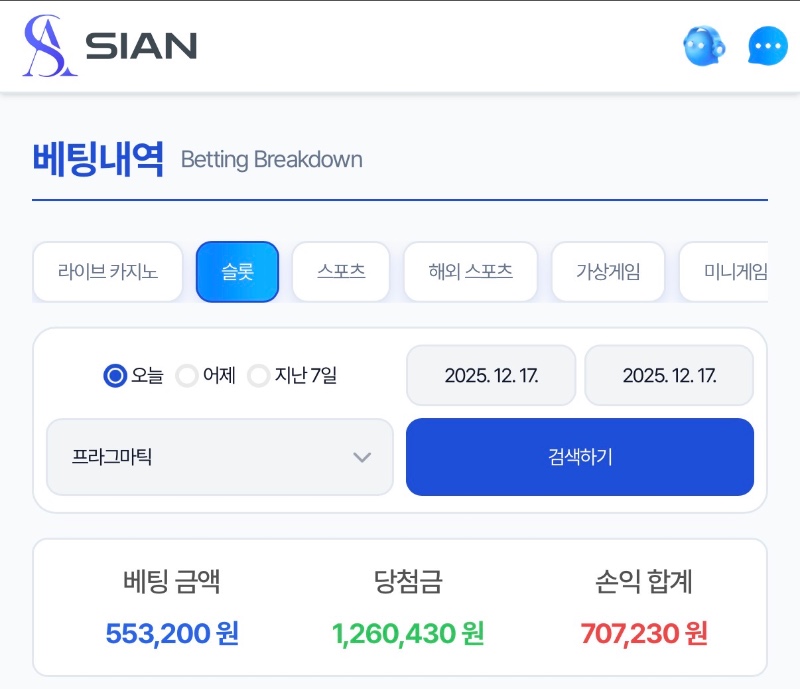The width and height of the screenshot is (800, 689).
Task: Switch to the 해외 스포츠 tab
Action: tap(470, 272)
